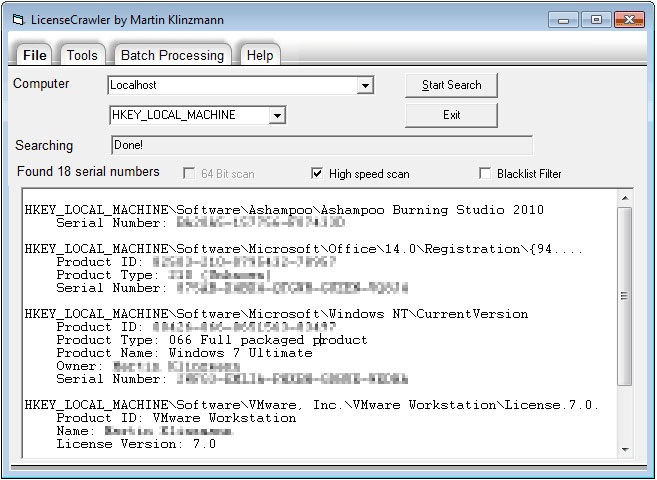Click the results vertical scrollbar thumb

pyautogui.click(x=625, y=296)
